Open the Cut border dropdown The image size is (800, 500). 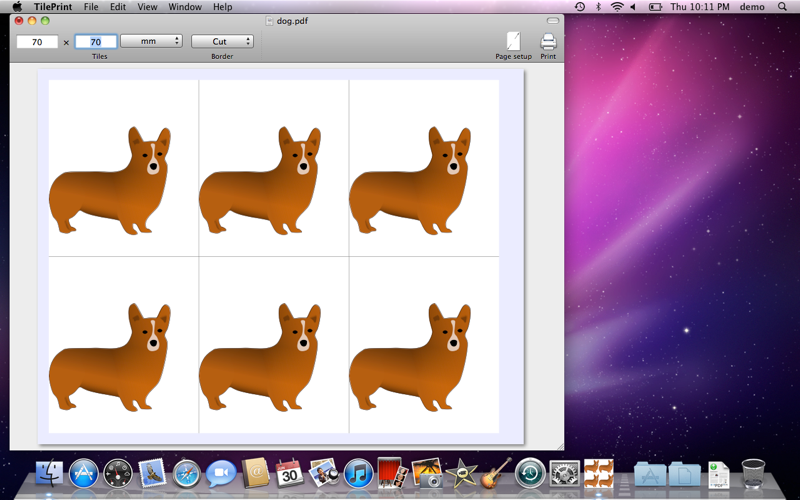[222, 42]
